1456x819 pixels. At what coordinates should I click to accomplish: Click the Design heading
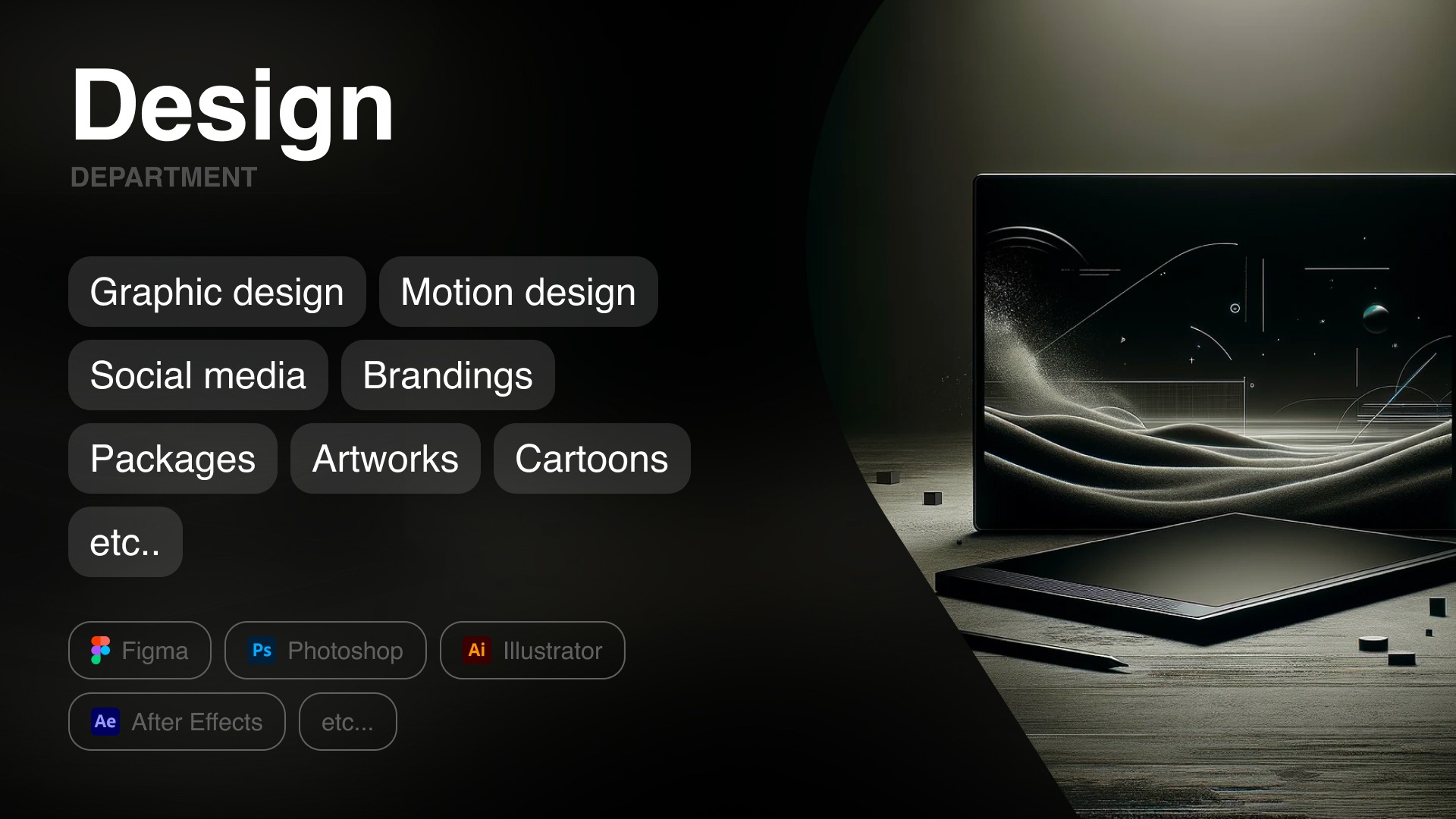[x=232, y=106]
